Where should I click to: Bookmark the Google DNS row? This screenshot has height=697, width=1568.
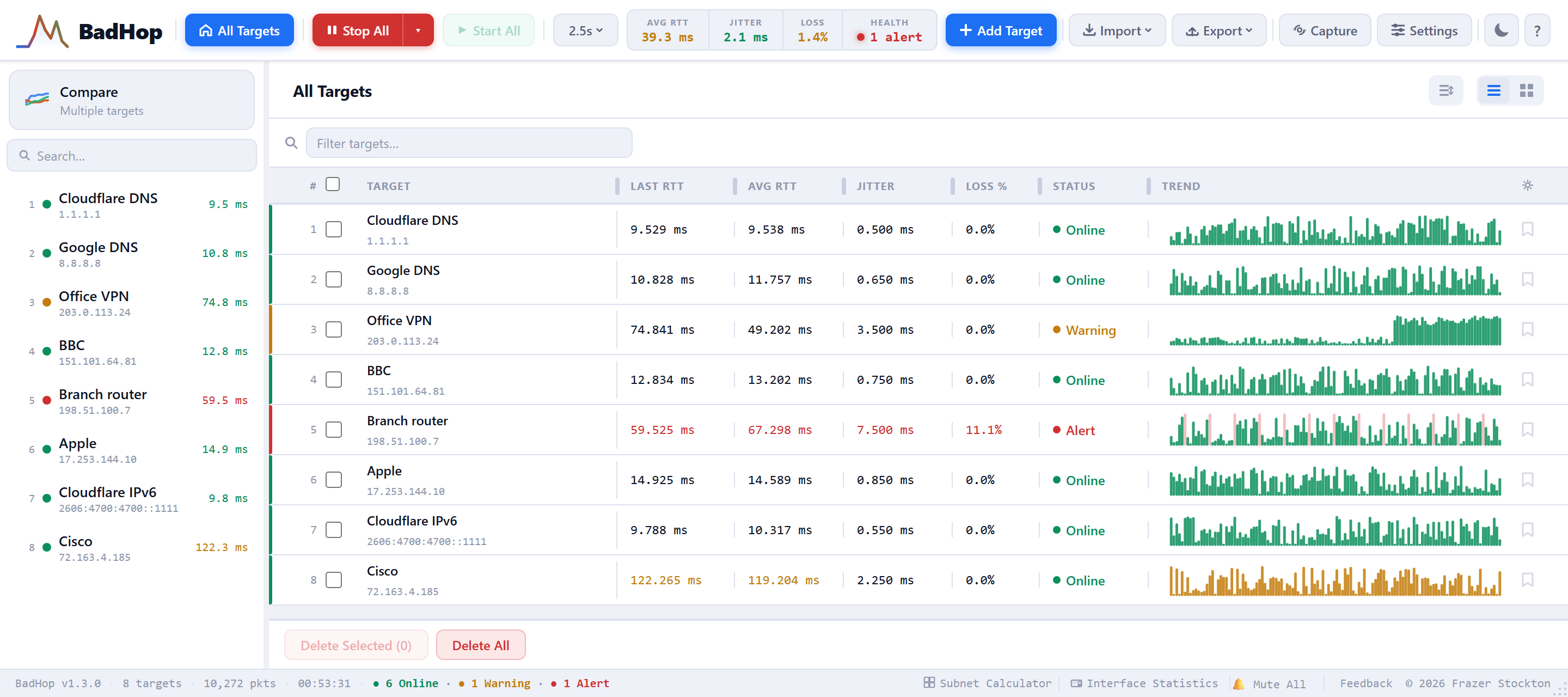click(x=1527, y=279)
